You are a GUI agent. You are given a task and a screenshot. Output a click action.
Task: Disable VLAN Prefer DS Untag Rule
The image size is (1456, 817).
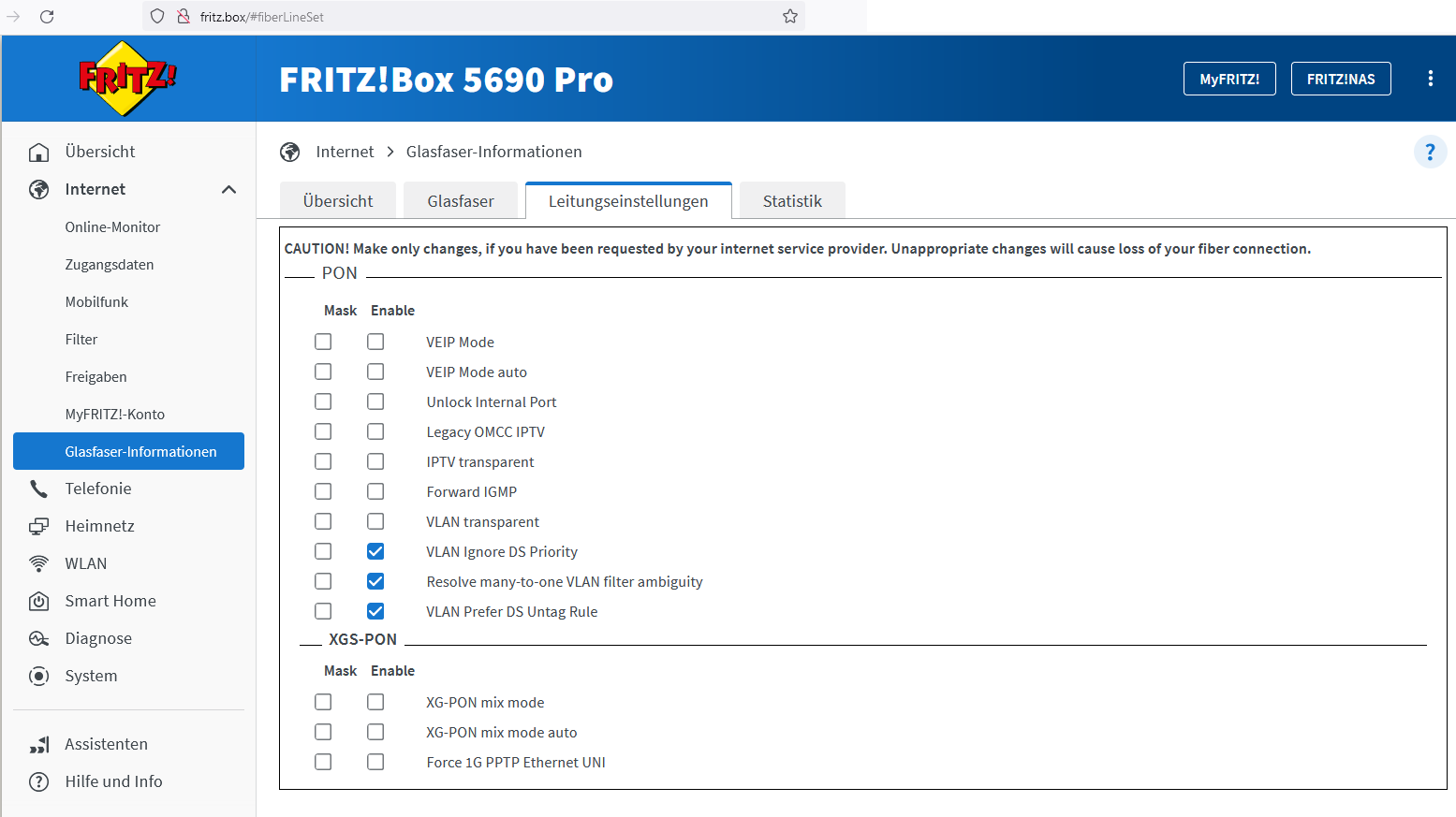coord(375,611)
